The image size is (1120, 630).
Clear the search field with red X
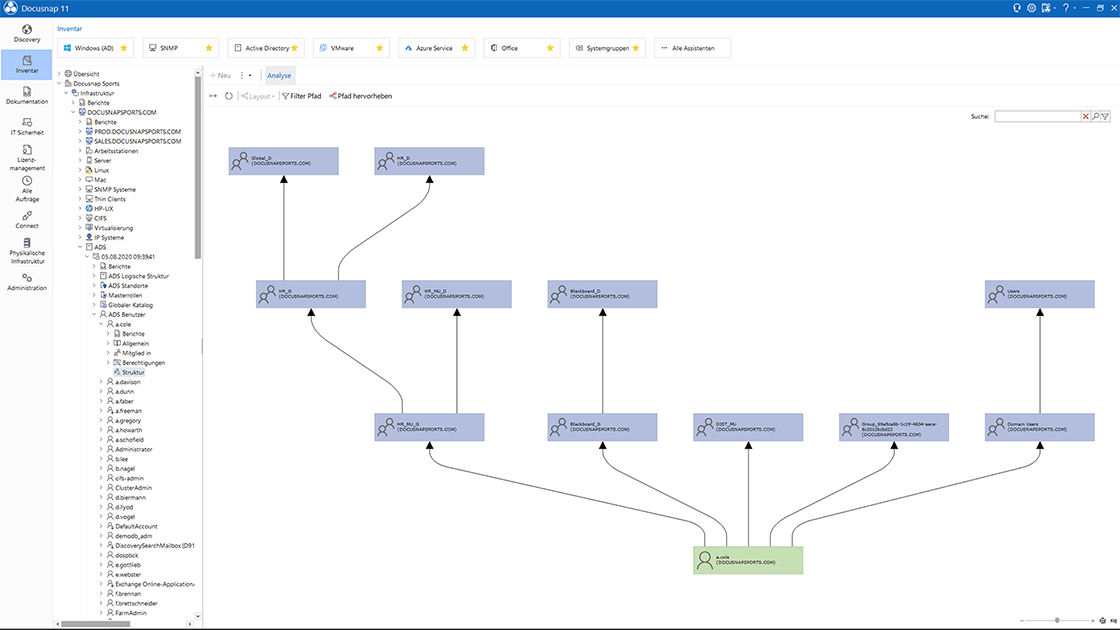click(1086, 116)
